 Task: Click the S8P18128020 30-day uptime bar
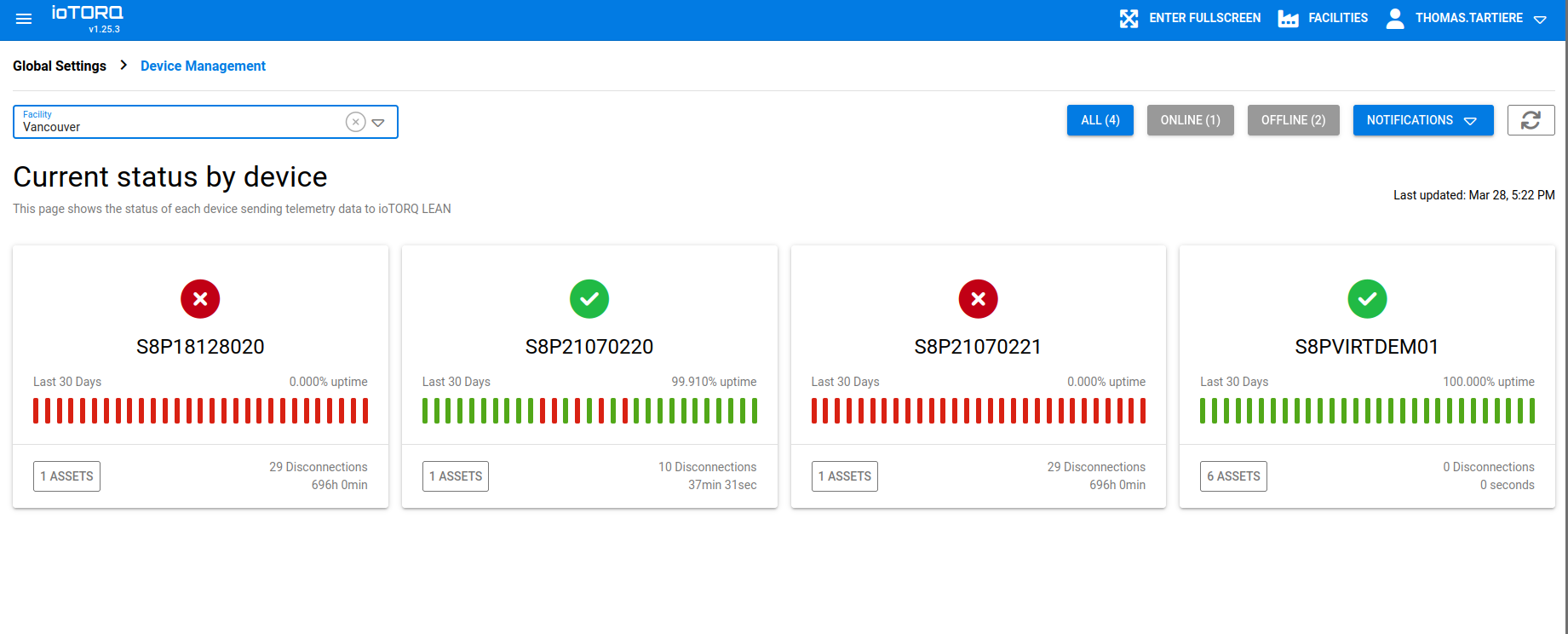click(x=200, y=411)
